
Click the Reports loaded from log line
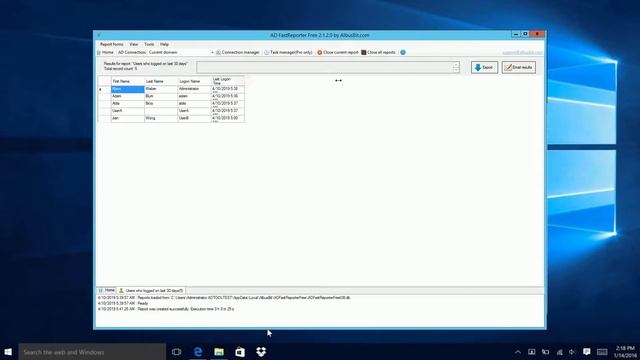(x=224, y=298)
